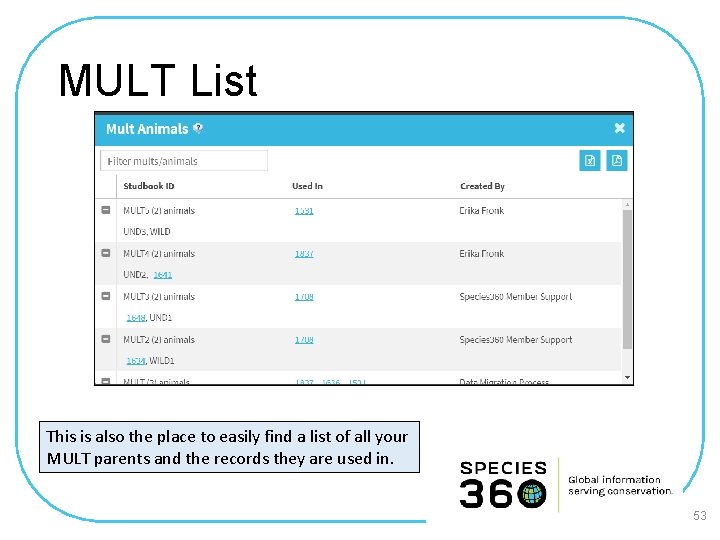
Task: Open animal link before UND1
Action: (x=136, y=317)
